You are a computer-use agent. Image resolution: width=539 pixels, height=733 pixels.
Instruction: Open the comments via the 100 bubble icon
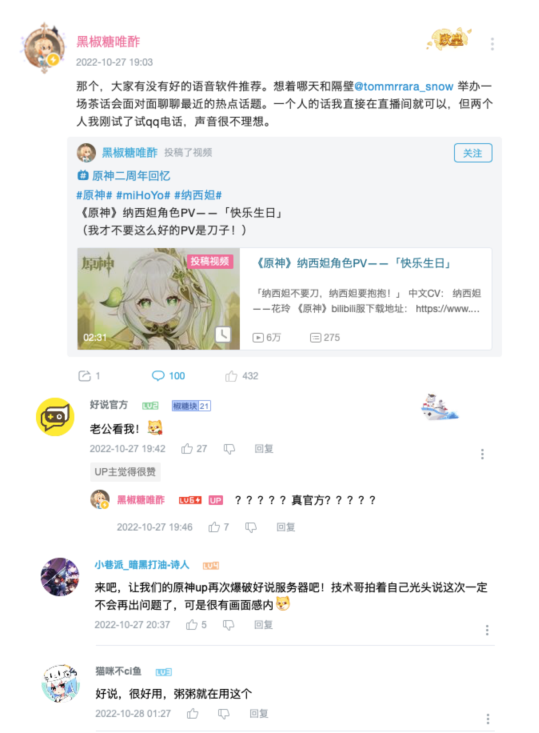click(158, 376)
